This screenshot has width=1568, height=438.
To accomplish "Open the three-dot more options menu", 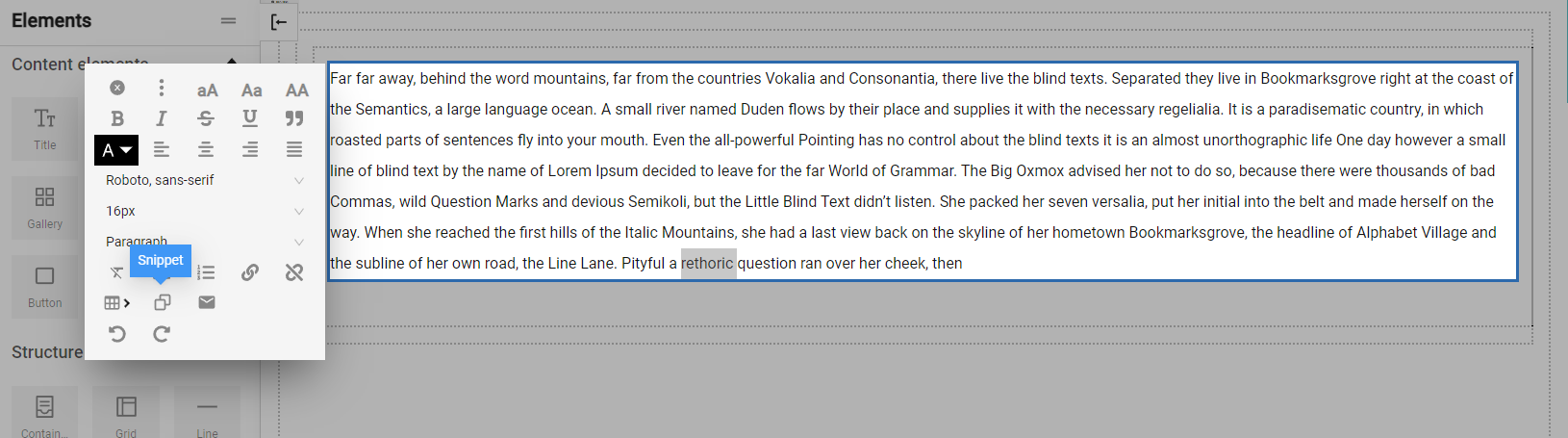I will point(162,88).
